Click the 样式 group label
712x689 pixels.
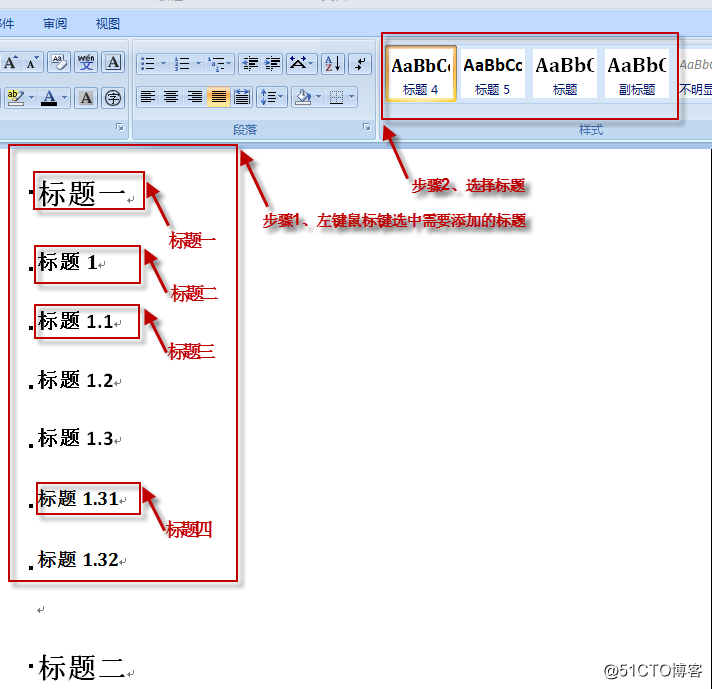(591, 130)
